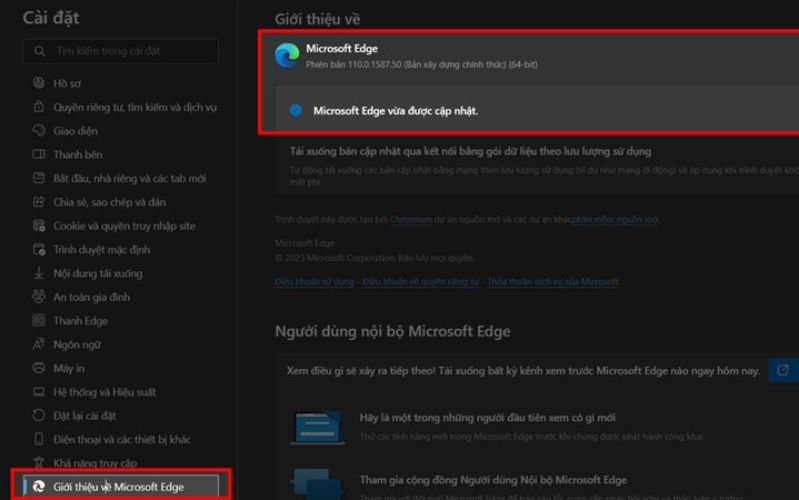Click the Microsoft Edge logo in about panel
The image size is (799, 500).
click(x=287, y=55)
